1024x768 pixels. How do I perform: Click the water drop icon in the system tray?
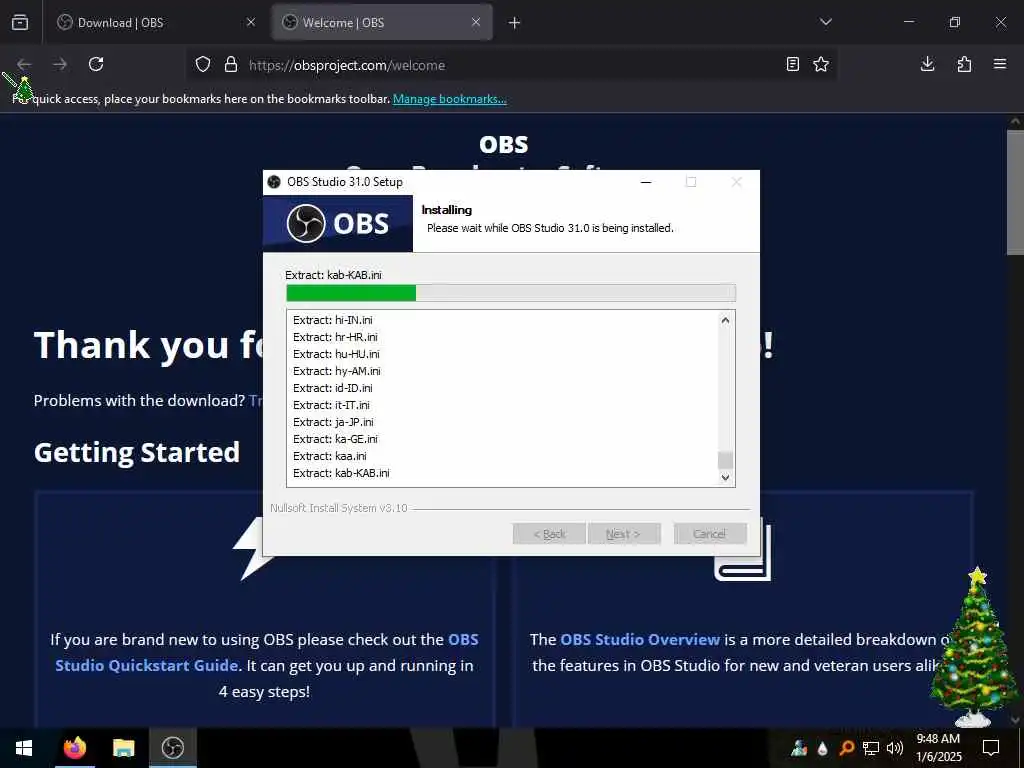[823, 748]
